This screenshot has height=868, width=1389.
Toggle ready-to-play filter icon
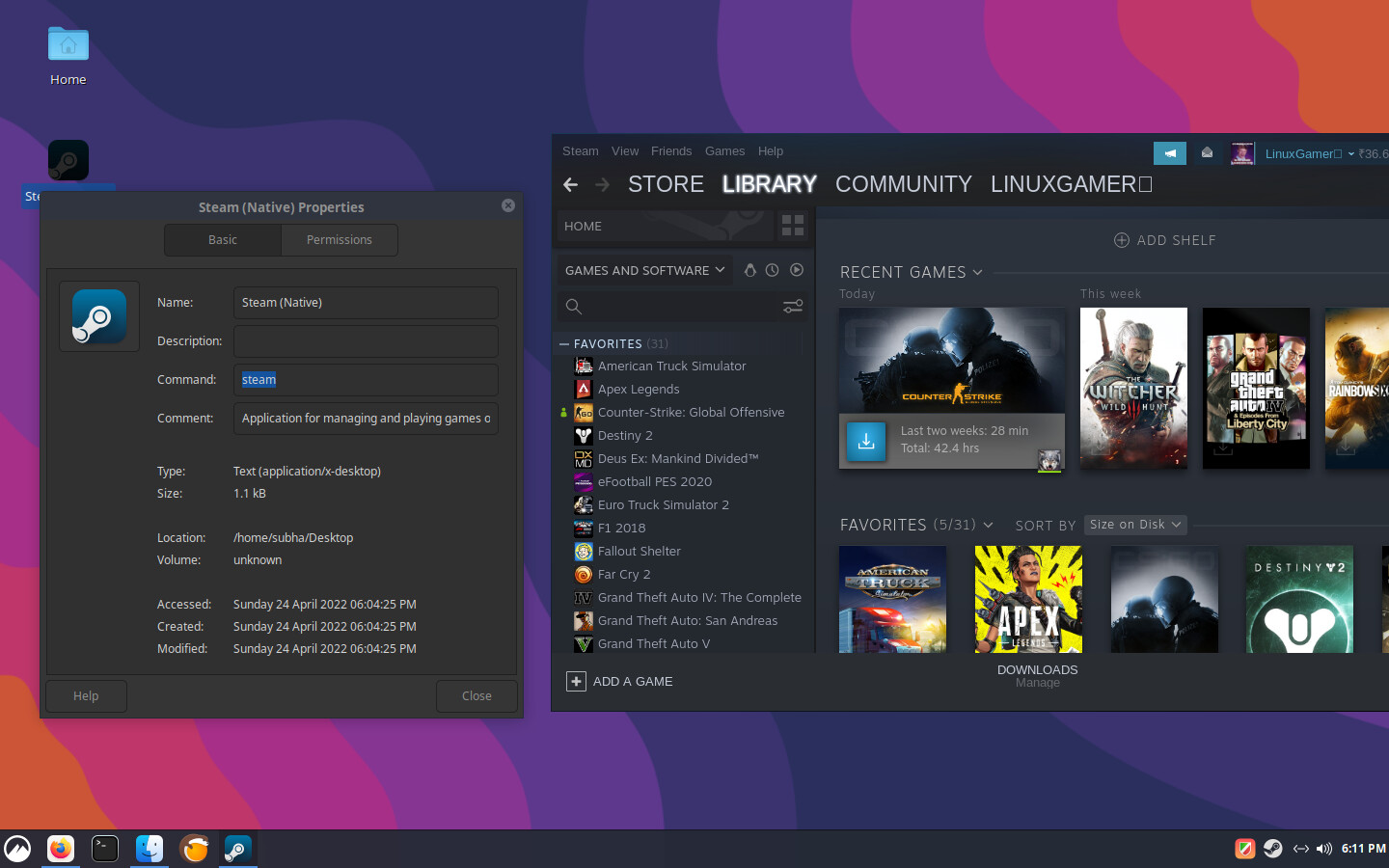[797, 270]
